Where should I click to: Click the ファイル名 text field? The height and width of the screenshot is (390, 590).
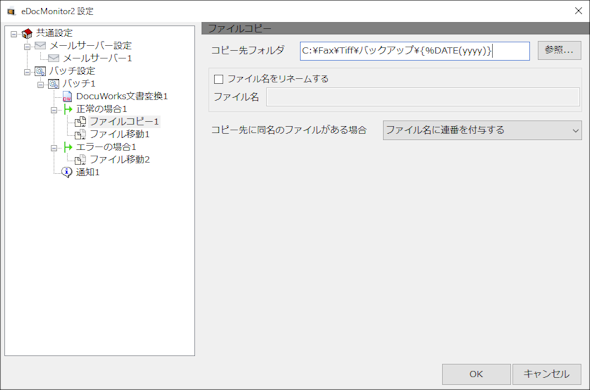tap(423, 97)
